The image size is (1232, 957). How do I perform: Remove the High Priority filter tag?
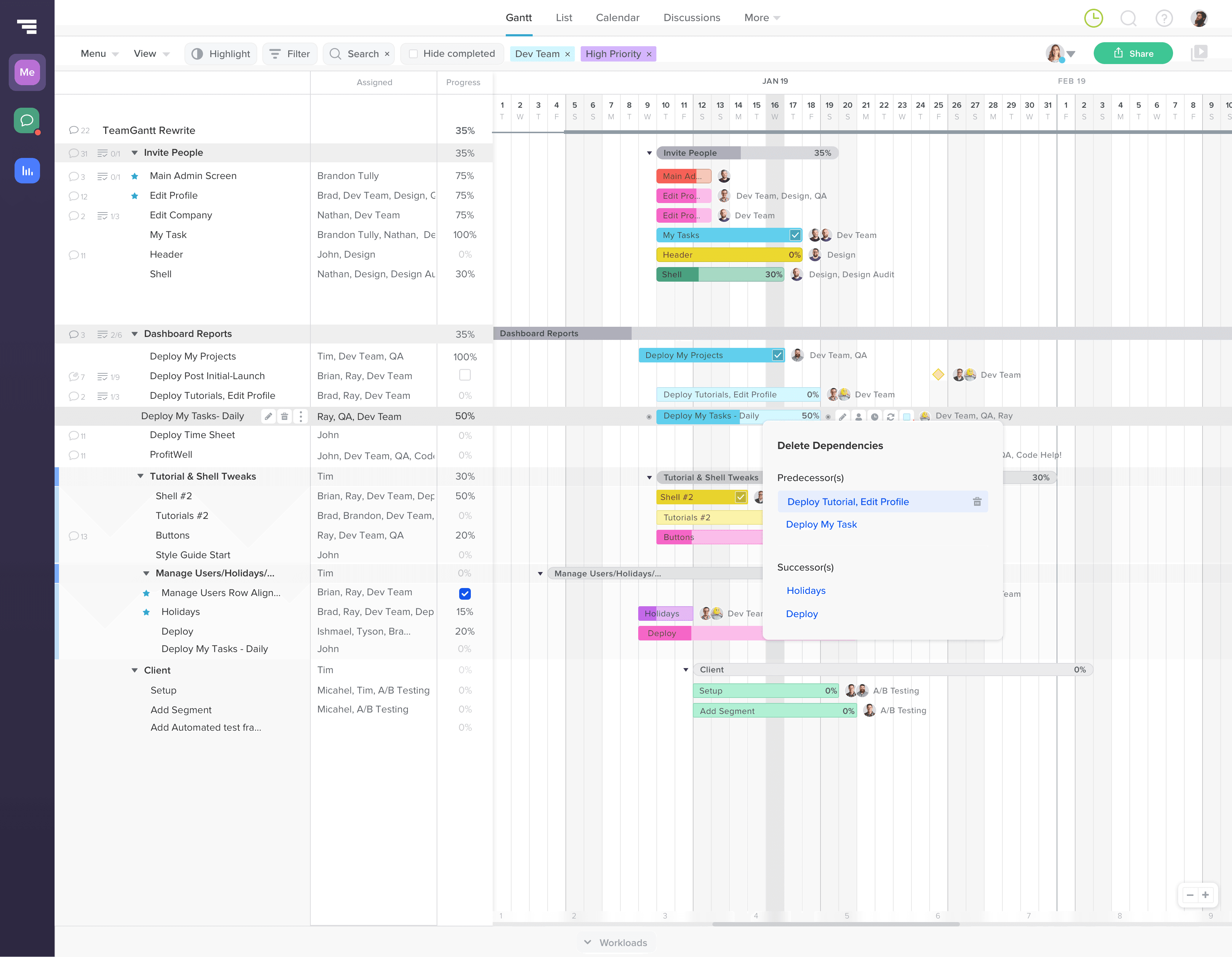coord(649,54)
